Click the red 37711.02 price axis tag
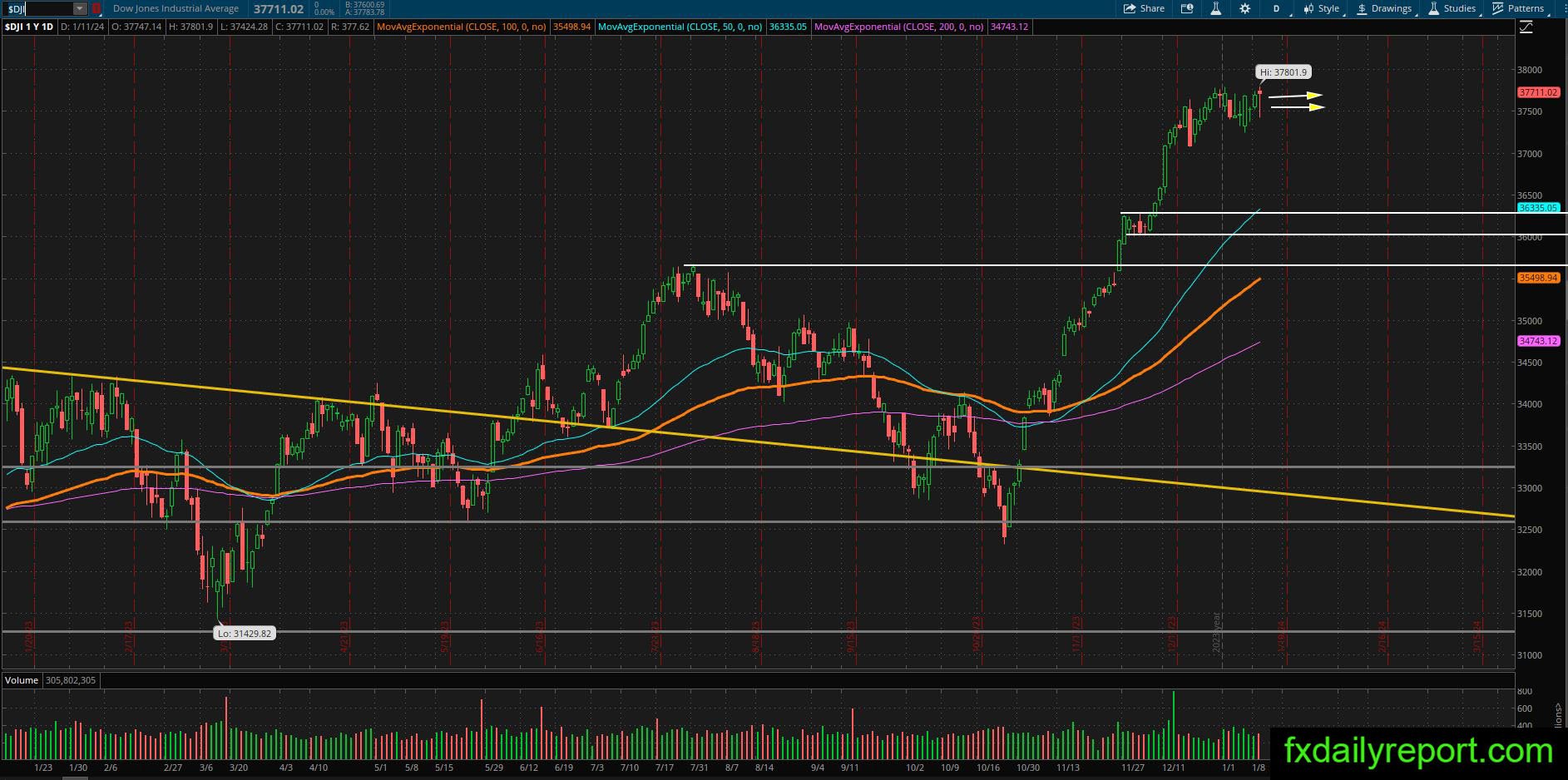The height and width of the screenshot is (780, 1568). point(1538,92)
